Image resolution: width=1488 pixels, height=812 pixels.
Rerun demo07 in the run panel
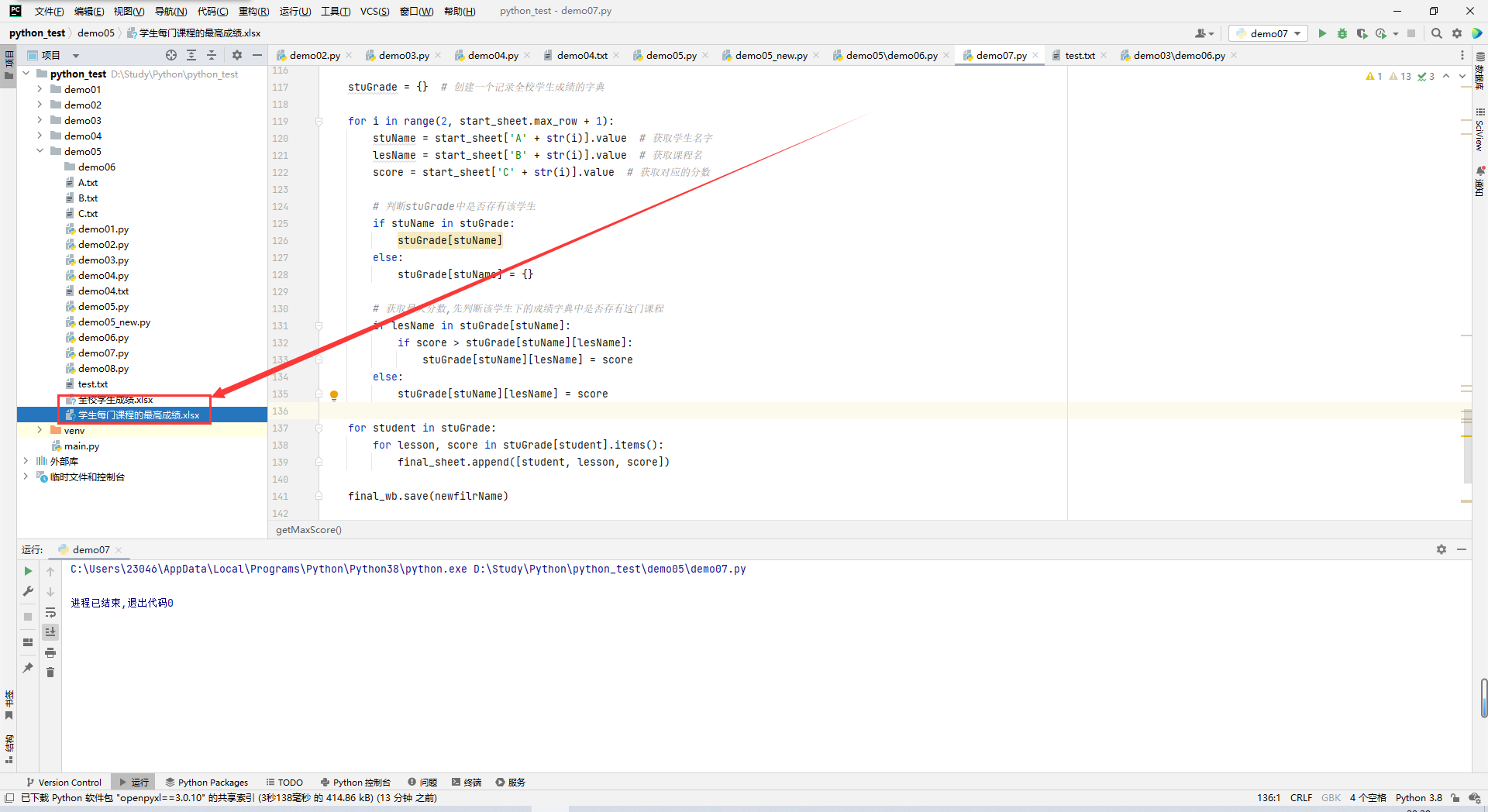click(x=28, y=571)
